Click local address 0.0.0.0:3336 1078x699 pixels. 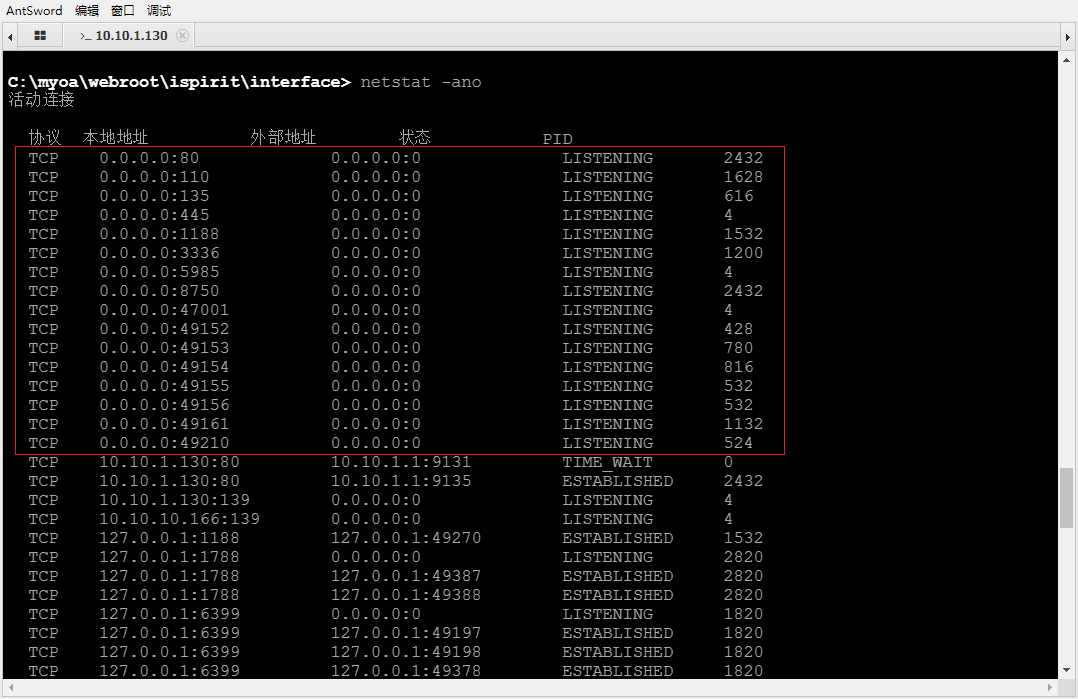pyautogui.click(x=160, y=253)
